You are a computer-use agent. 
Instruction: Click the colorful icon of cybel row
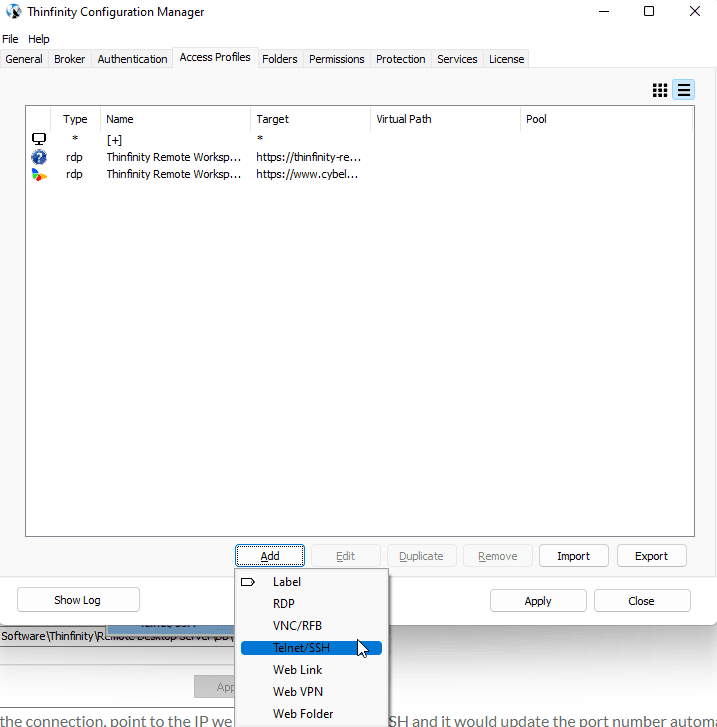tap(39, 175)
